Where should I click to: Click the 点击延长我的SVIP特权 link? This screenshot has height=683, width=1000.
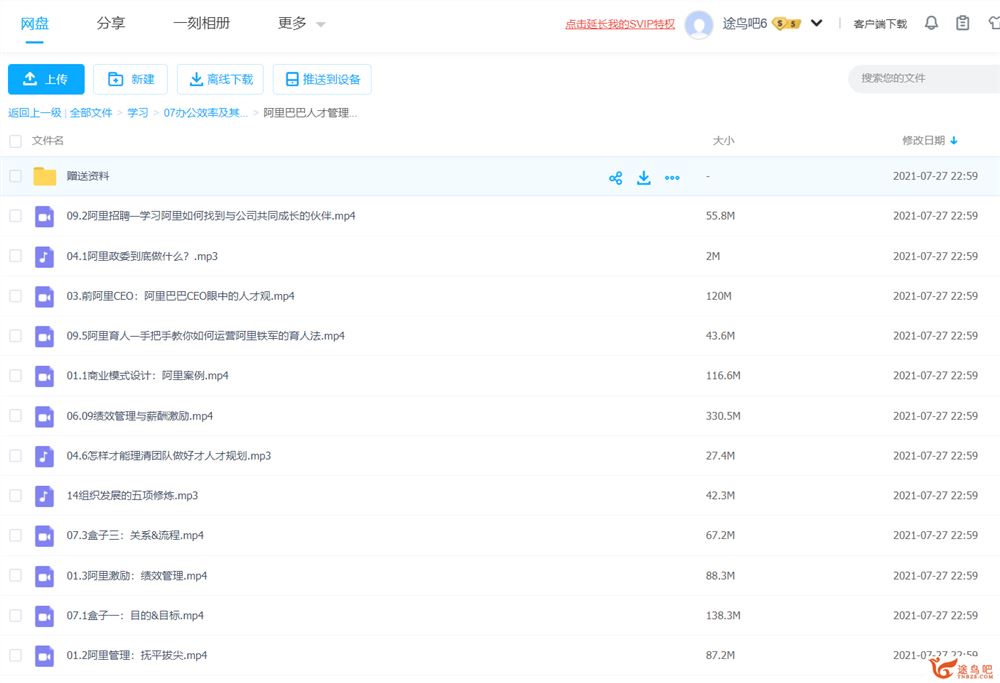click(x=620, y=24)
